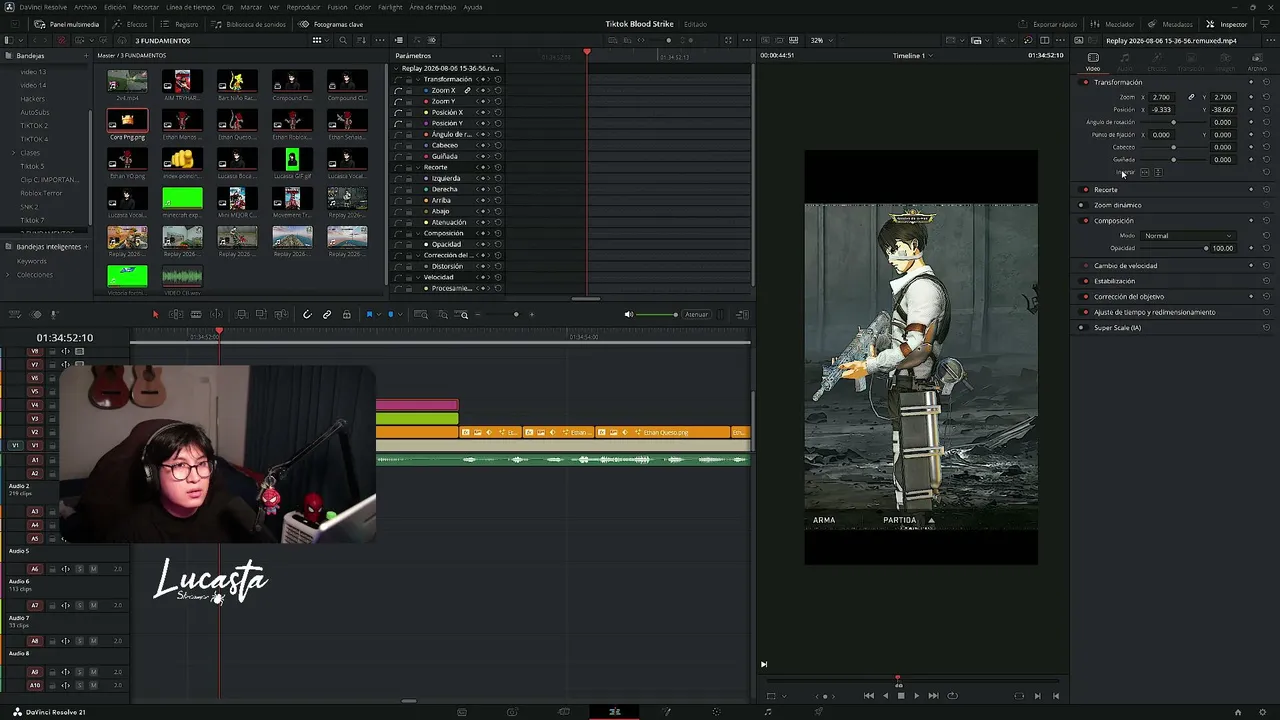Open the Cut page

coord(563,712)
